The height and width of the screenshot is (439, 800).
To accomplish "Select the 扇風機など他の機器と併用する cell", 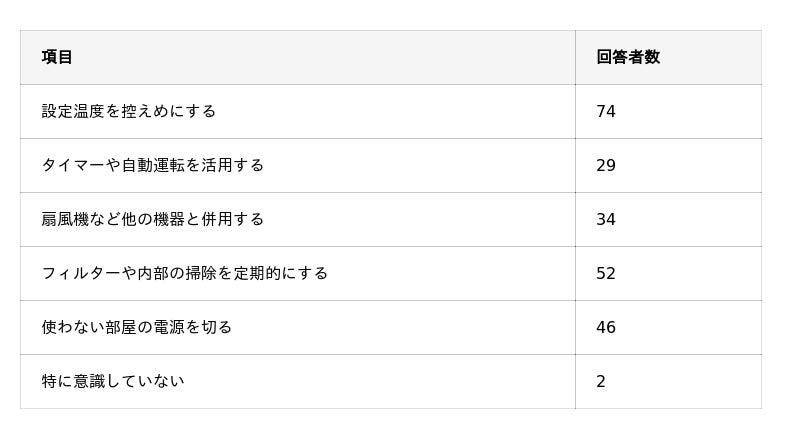I will coord(153,219).
